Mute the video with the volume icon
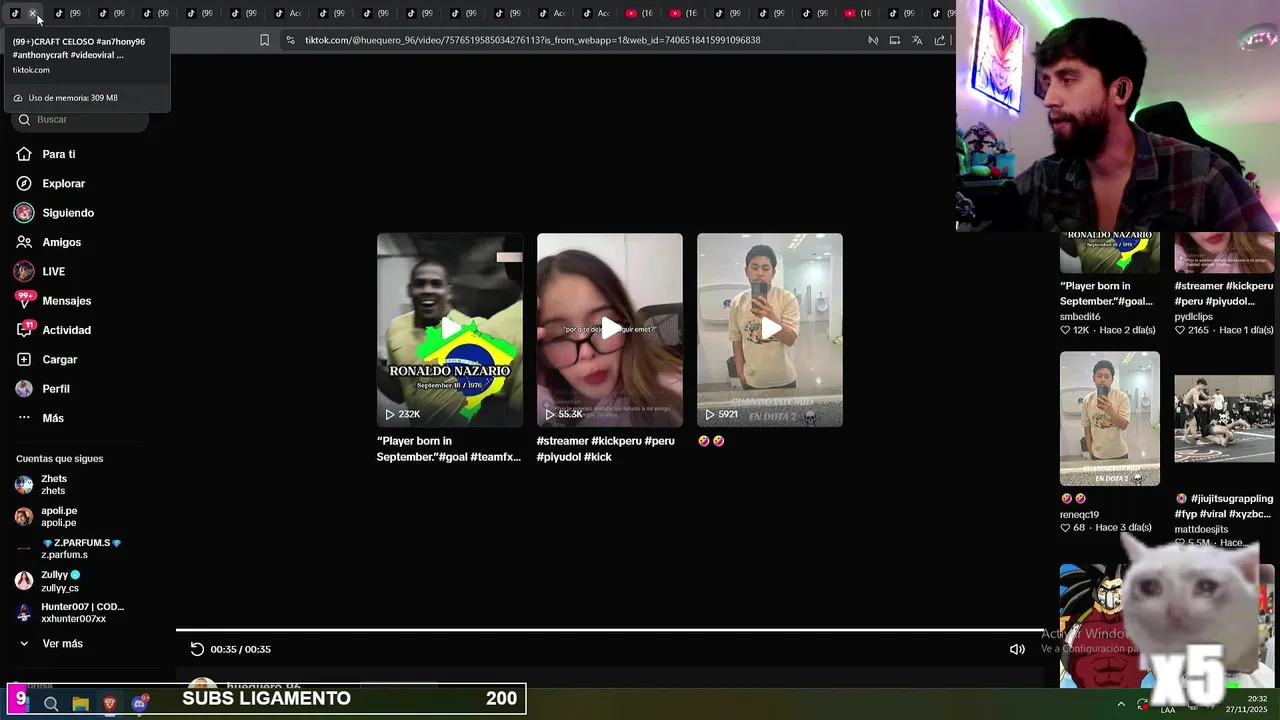The height and width of the screenshot is (720, 1280). point(1017,649)
